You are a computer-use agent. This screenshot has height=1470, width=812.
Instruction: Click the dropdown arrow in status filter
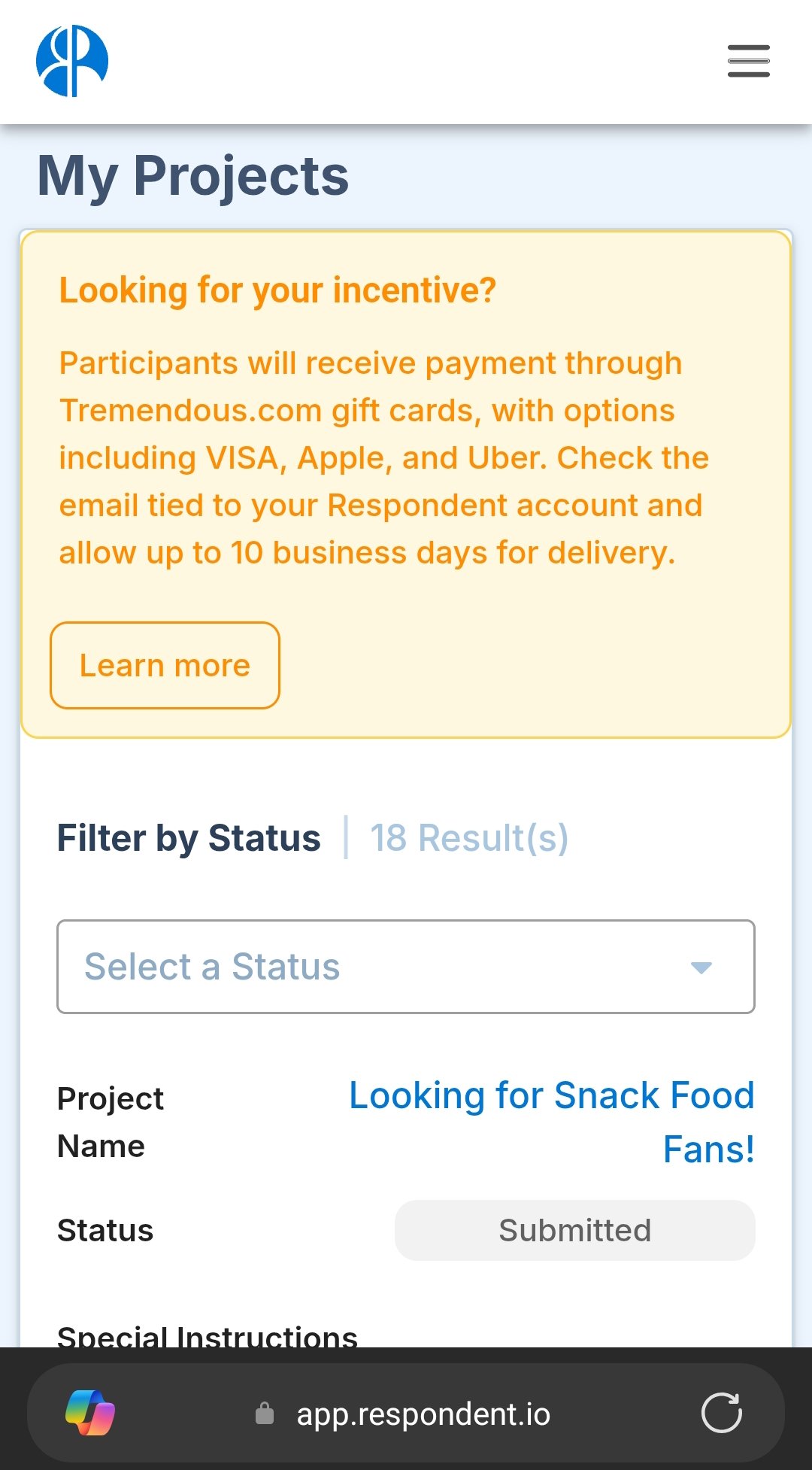pyautogui.click(x=701, y=967)
